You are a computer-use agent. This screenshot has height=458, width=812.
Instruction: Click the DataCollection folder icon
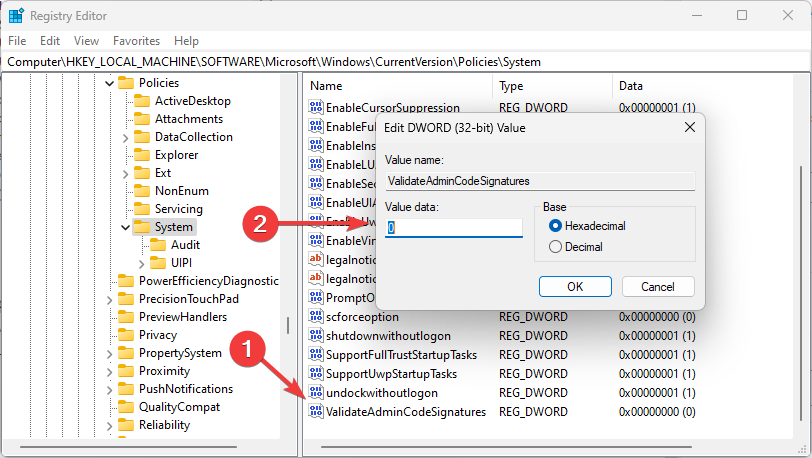click(x=142, y=137)
